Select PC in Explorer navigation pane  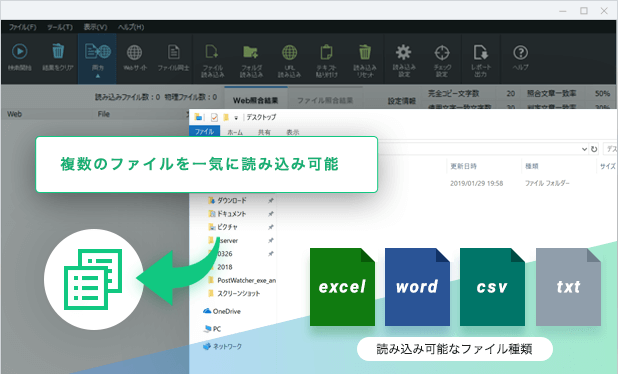(x=212, y=329)
